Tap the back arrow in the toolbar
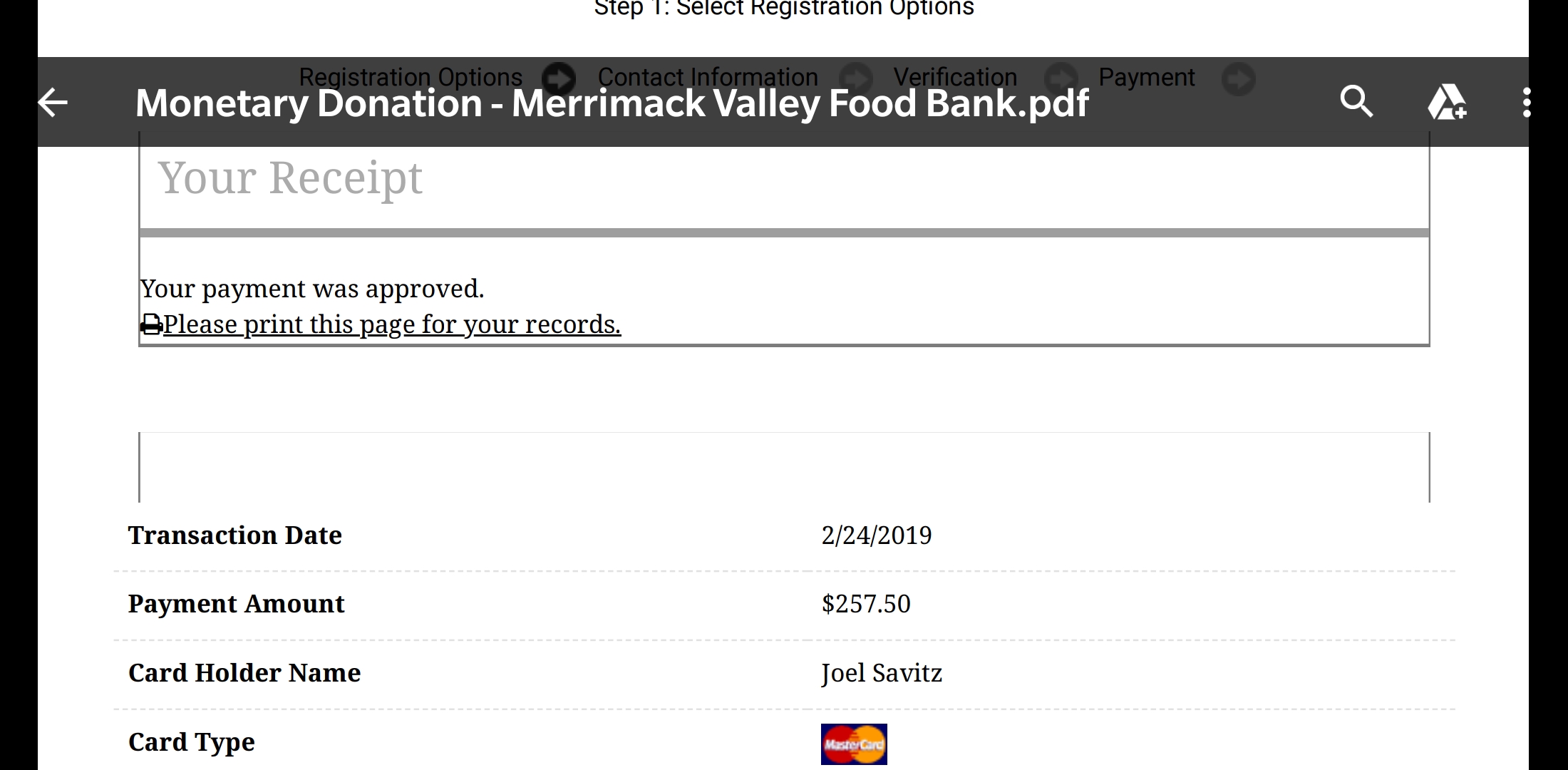The height and width of the screenshot is (770, 1568). (x=53, y=103)
